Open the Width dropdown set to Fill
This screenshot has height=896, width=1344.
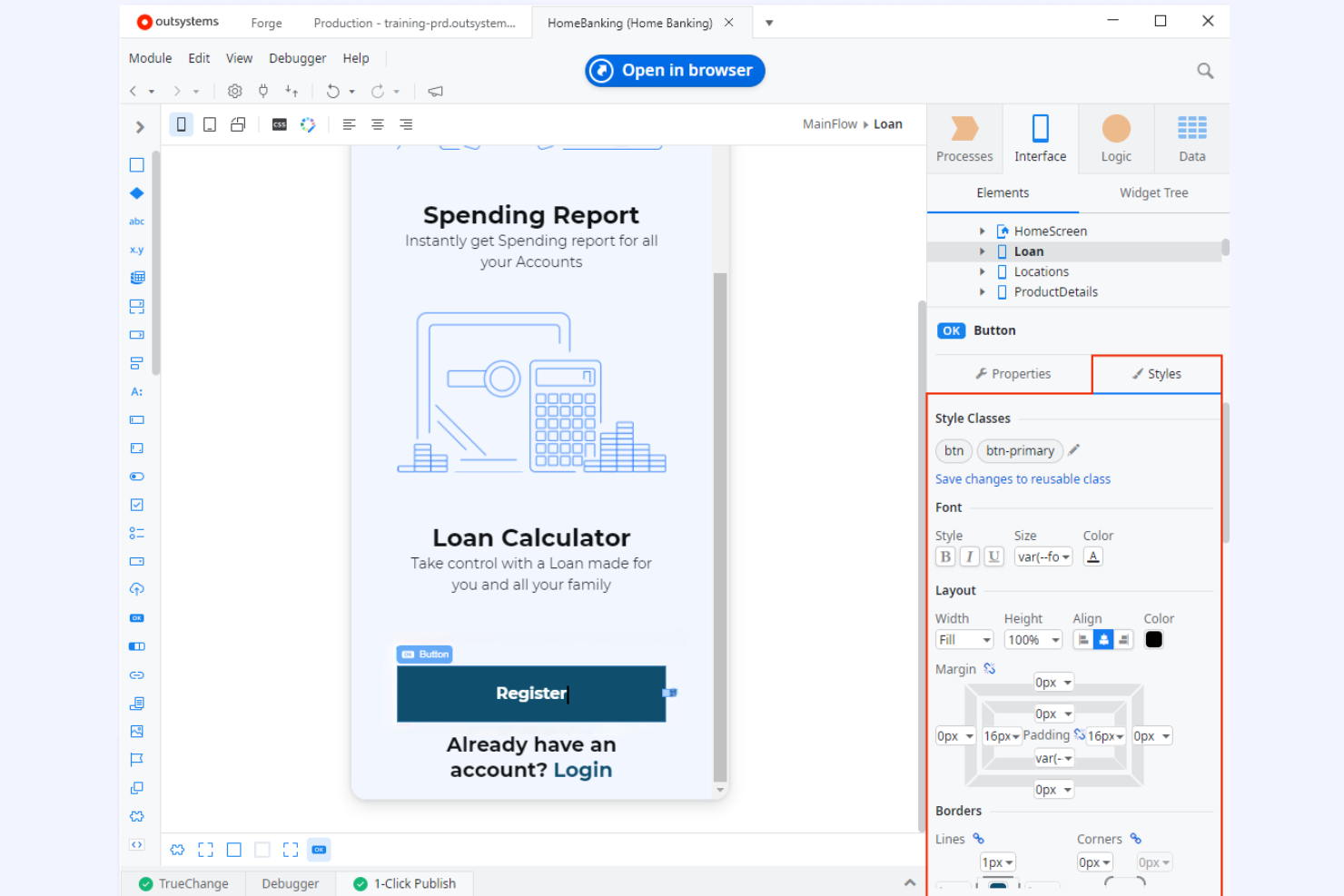[x=964, y=639]
